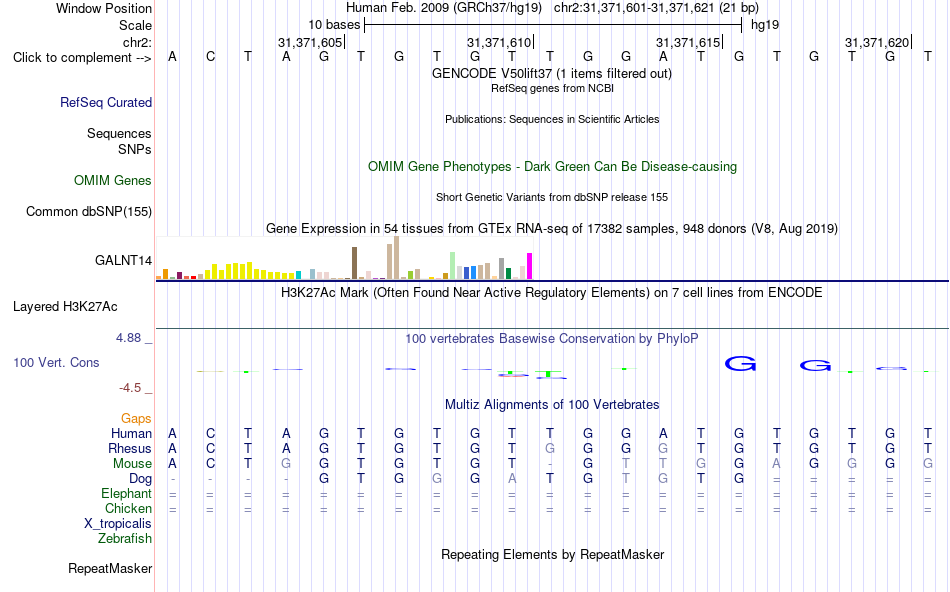Click the 'RefSeq genes from NCBI' track title
The height and width of the screenshot is (592, 950).
click(x=553, y=88)
